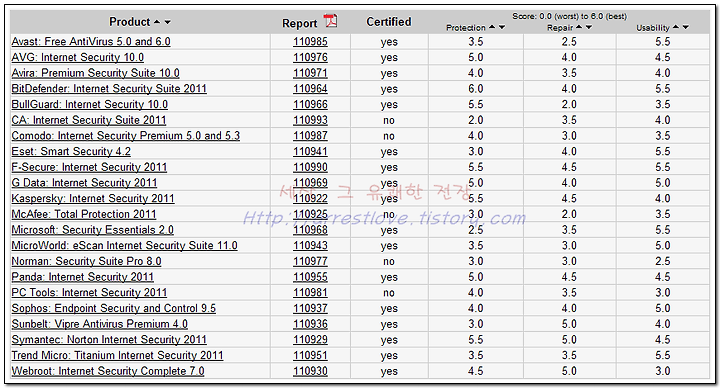Viewport: 720px width, 388px height.
Task: Open Symantec: Norton Internet Security 2011 link
Action: tap(109, 340)
